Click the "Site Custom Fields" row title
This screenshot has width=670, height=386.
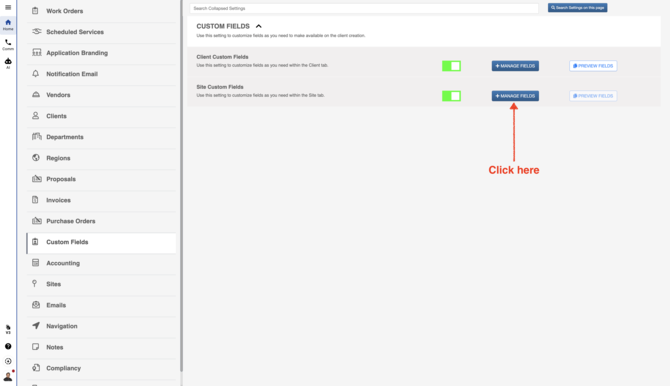point(220,87)
